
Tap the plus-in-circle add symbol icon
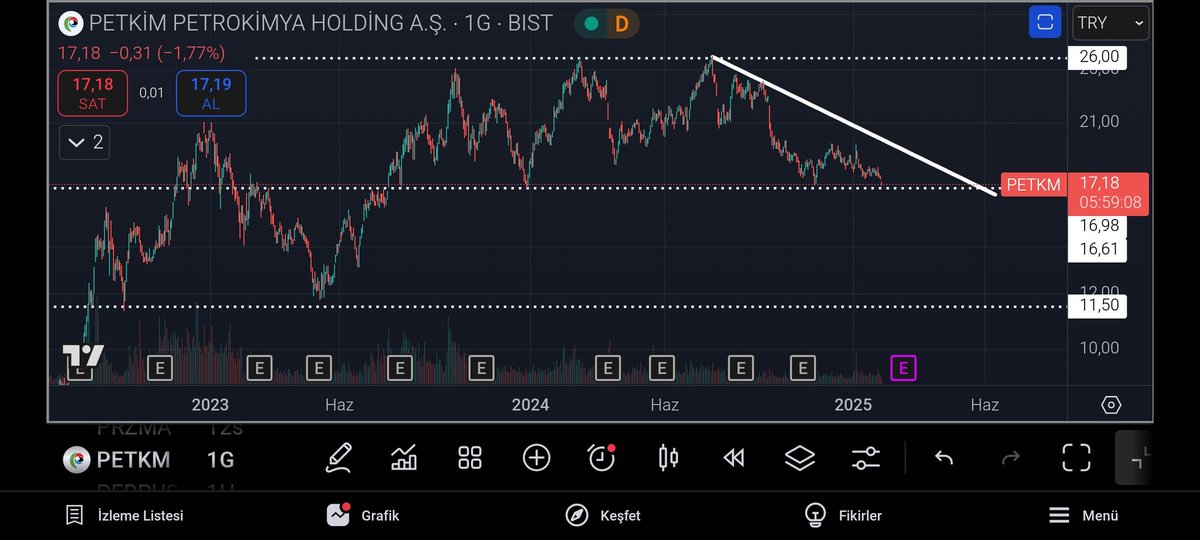537,458
